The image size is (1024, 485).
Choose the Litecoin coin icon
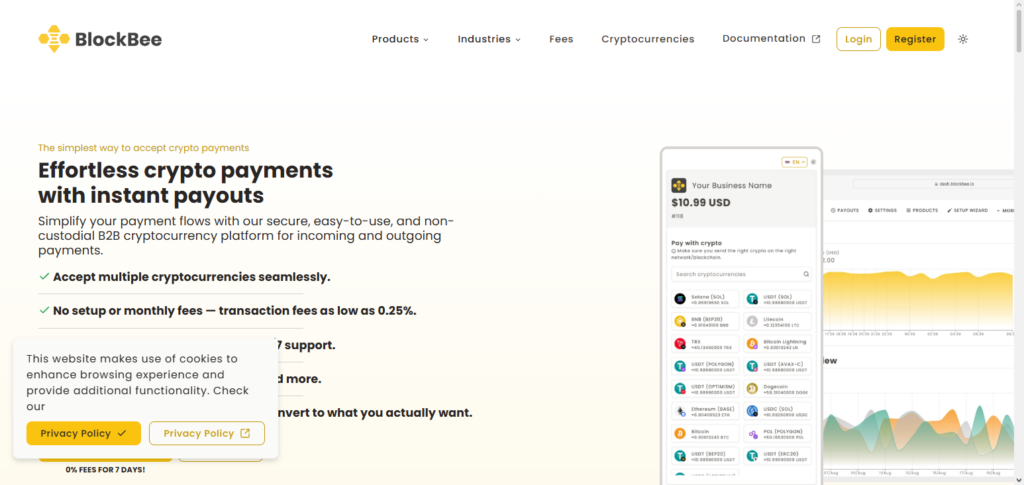tap(752, 321)
